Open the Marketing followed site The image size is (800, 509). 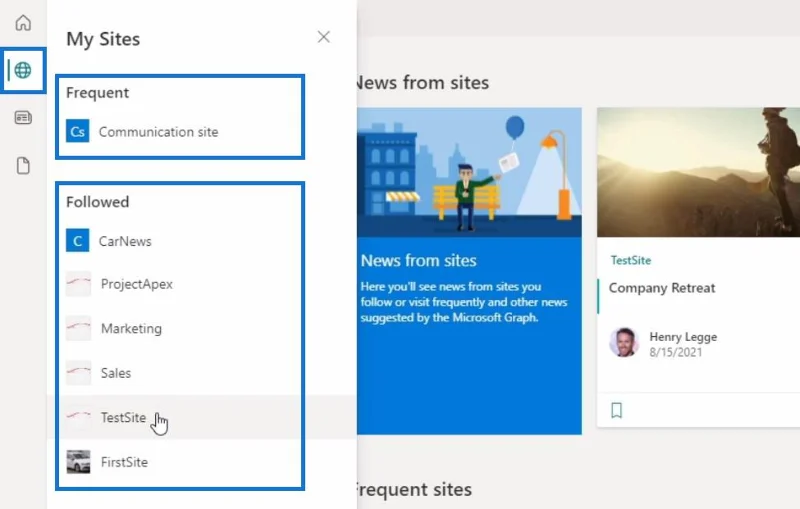pos(131,328)
